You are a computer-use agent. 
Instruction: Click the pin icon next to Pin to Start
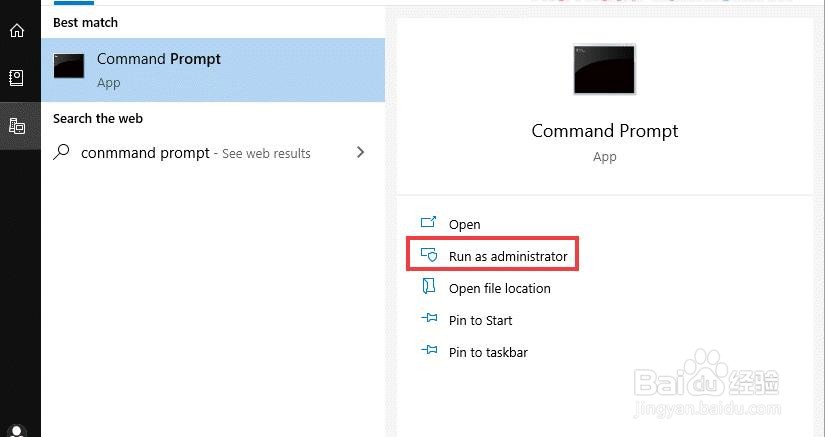coord(429,320)
